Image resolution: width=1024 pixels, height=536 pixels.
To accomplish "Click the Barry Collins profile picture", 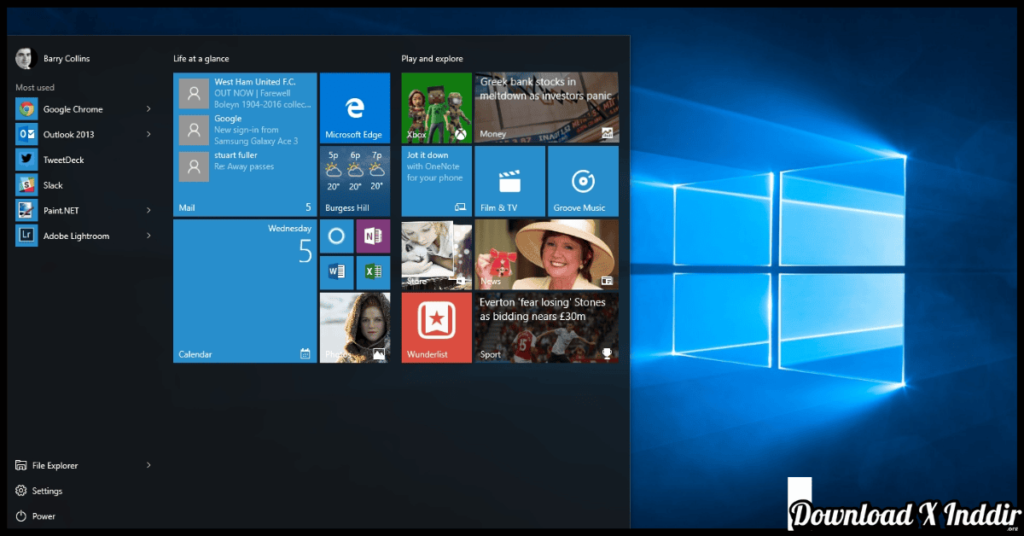I will 25,58.
